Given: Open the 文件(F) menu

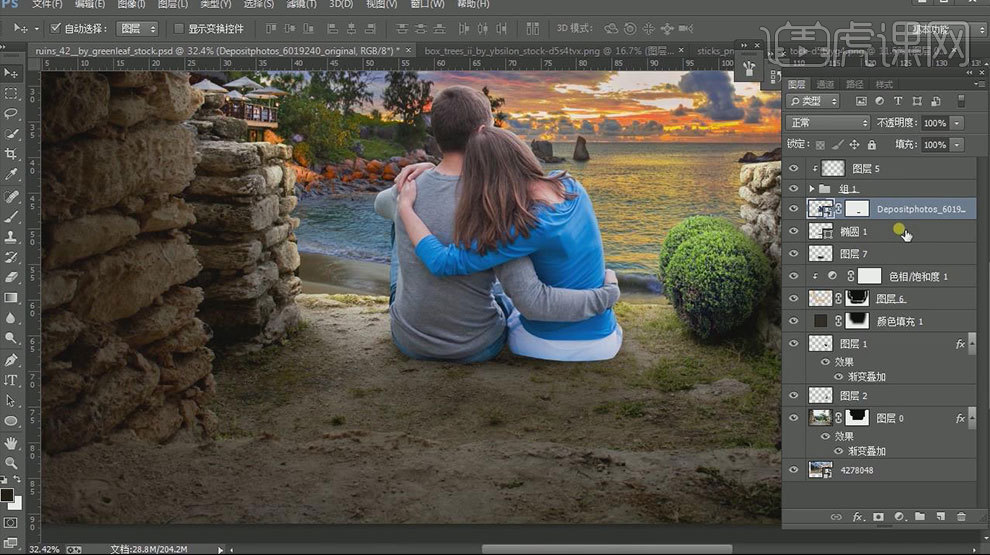Looking at the screenshot, I should (47, 4).
